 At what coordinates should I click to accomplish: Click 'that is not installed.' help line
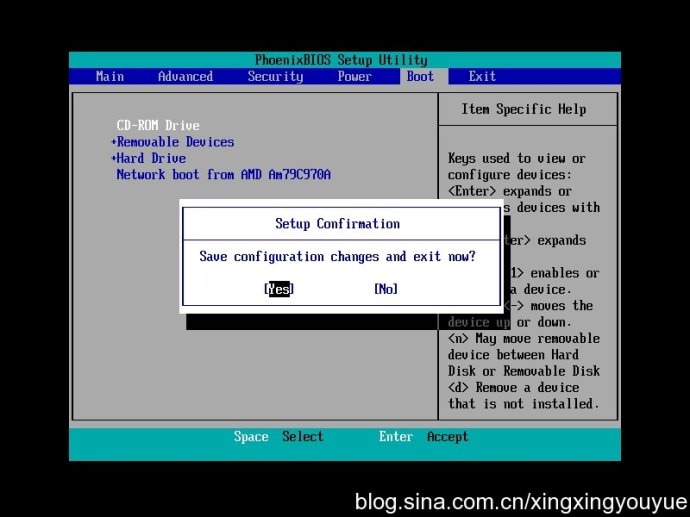524,403
